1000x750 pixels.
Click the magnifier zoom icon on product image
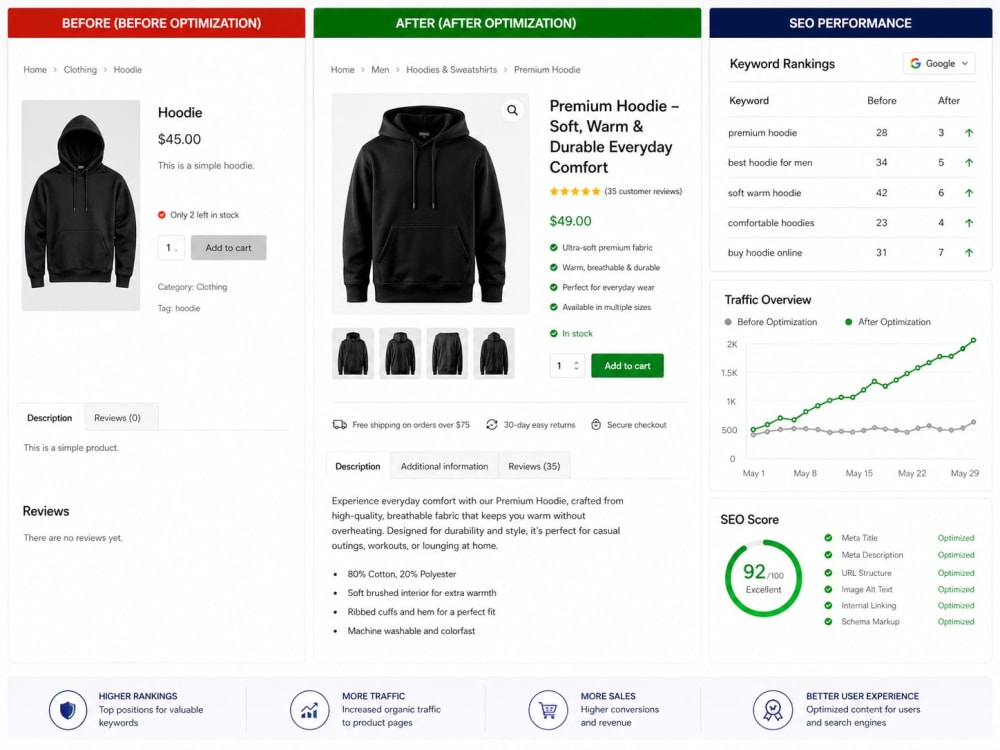coord(512,110)
